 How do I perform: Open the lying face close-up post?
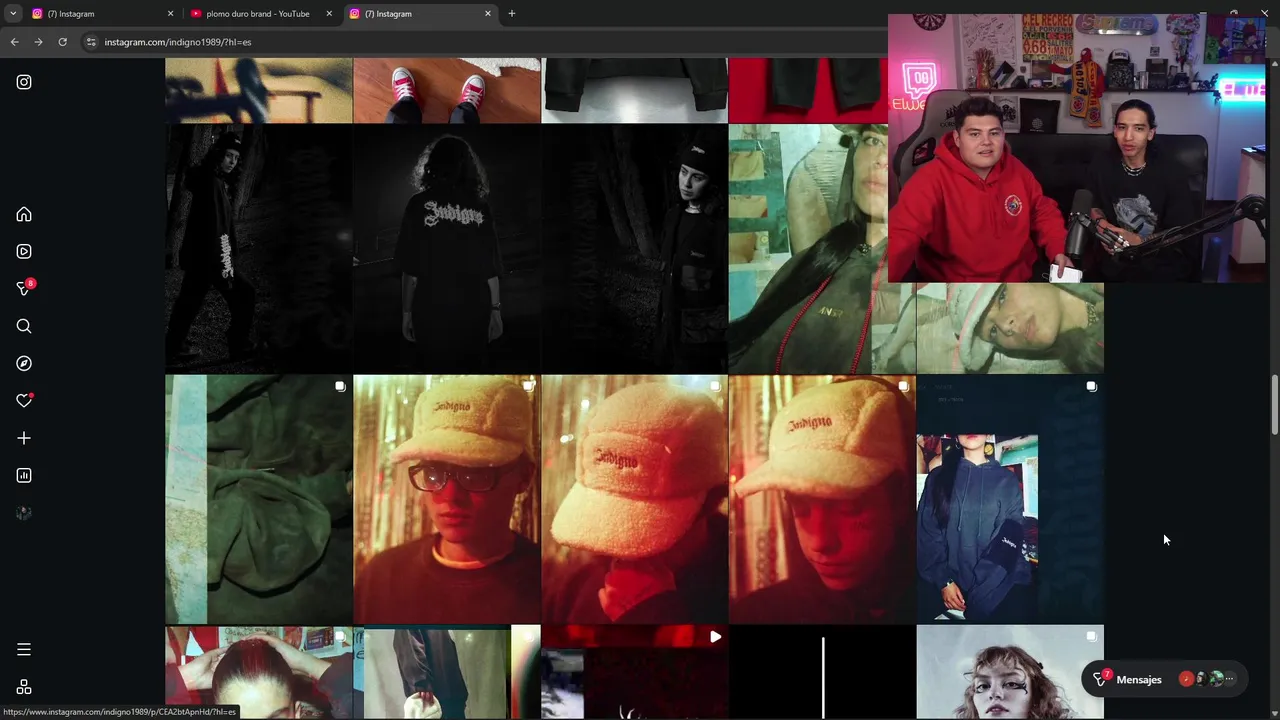pyautogui.click(x=1010, y=328)
